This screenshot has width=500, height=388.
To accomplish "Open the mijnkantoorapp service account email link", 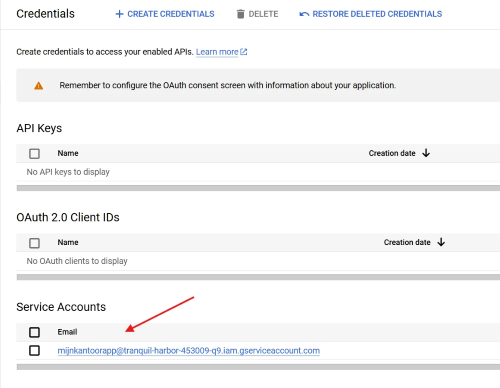I will click(189, 351).
